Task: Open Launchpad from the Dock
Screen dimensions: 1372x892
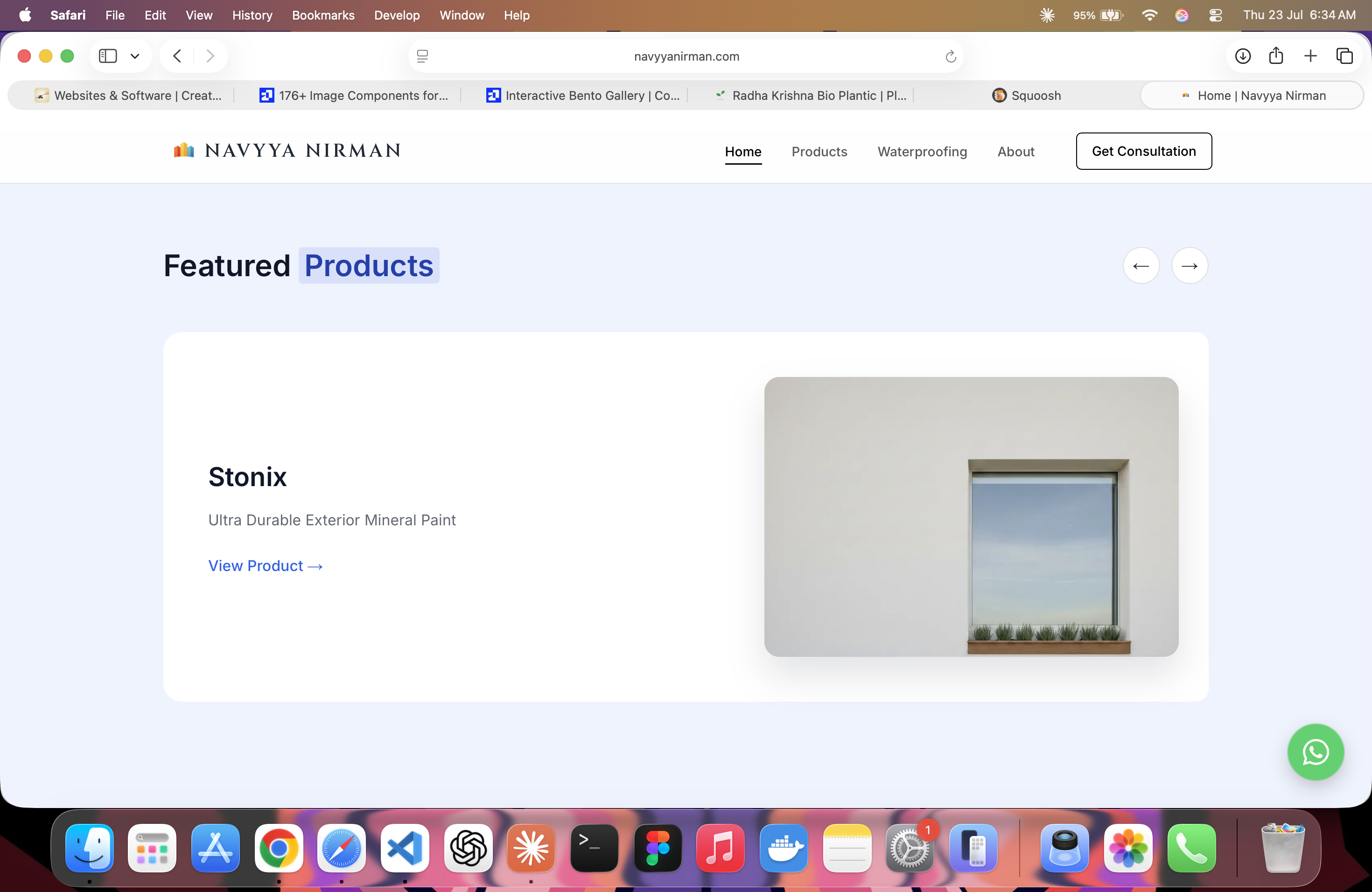Action: coord(152,848)
